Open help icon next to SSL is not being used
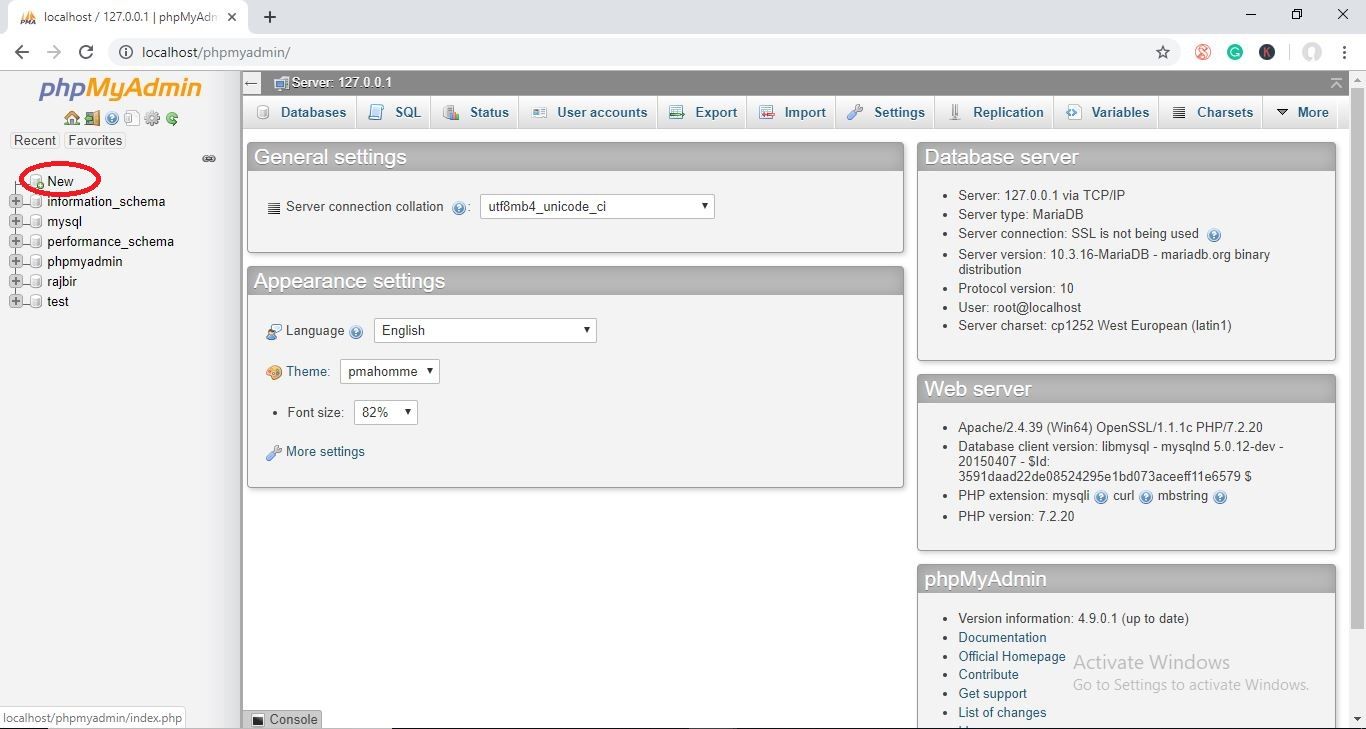This screenshot has width=1366, height=729. [1214, 235]
